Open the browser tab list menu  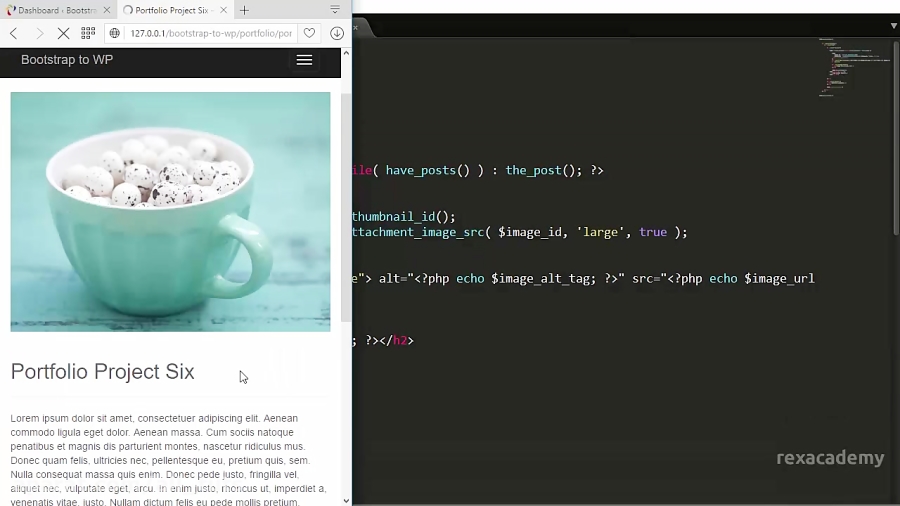click(335, 10)
